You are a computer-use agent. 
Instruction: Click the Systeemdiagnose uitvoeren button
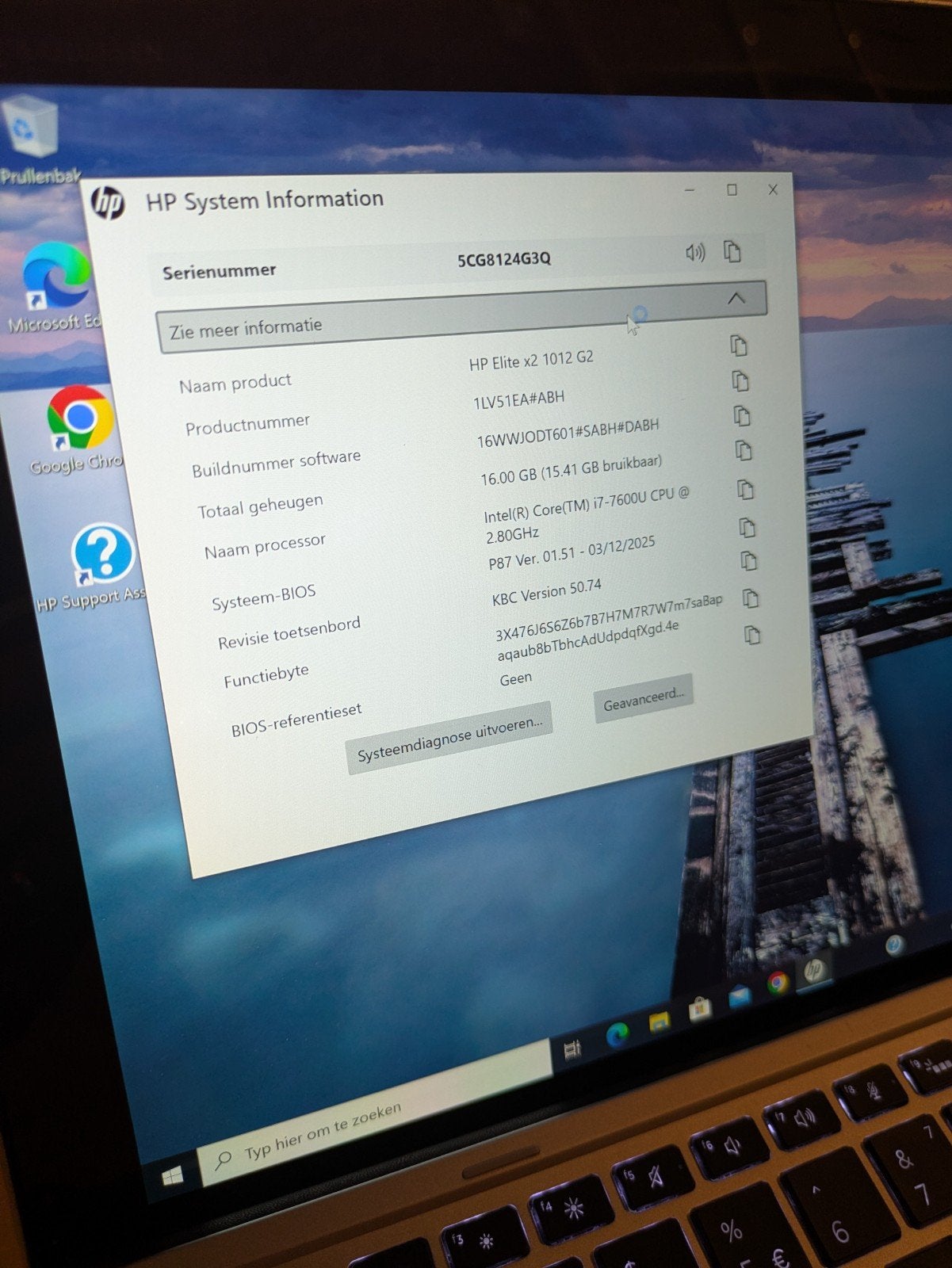tap(449, 738)
